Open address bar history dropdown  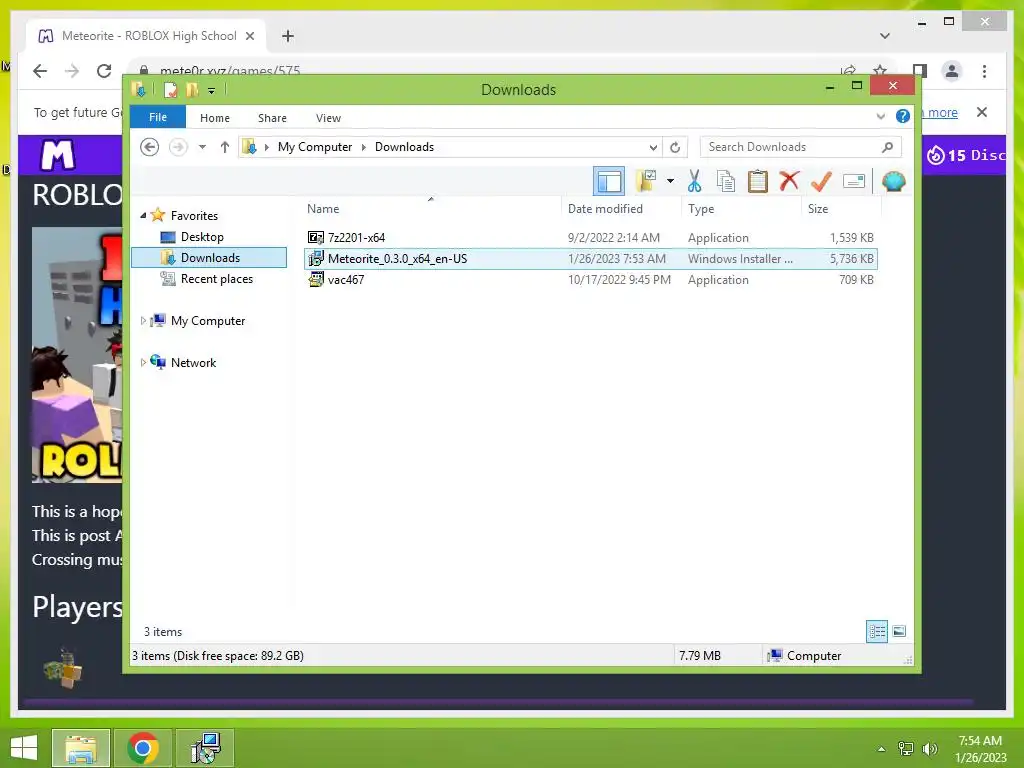[x=653, y=147]
